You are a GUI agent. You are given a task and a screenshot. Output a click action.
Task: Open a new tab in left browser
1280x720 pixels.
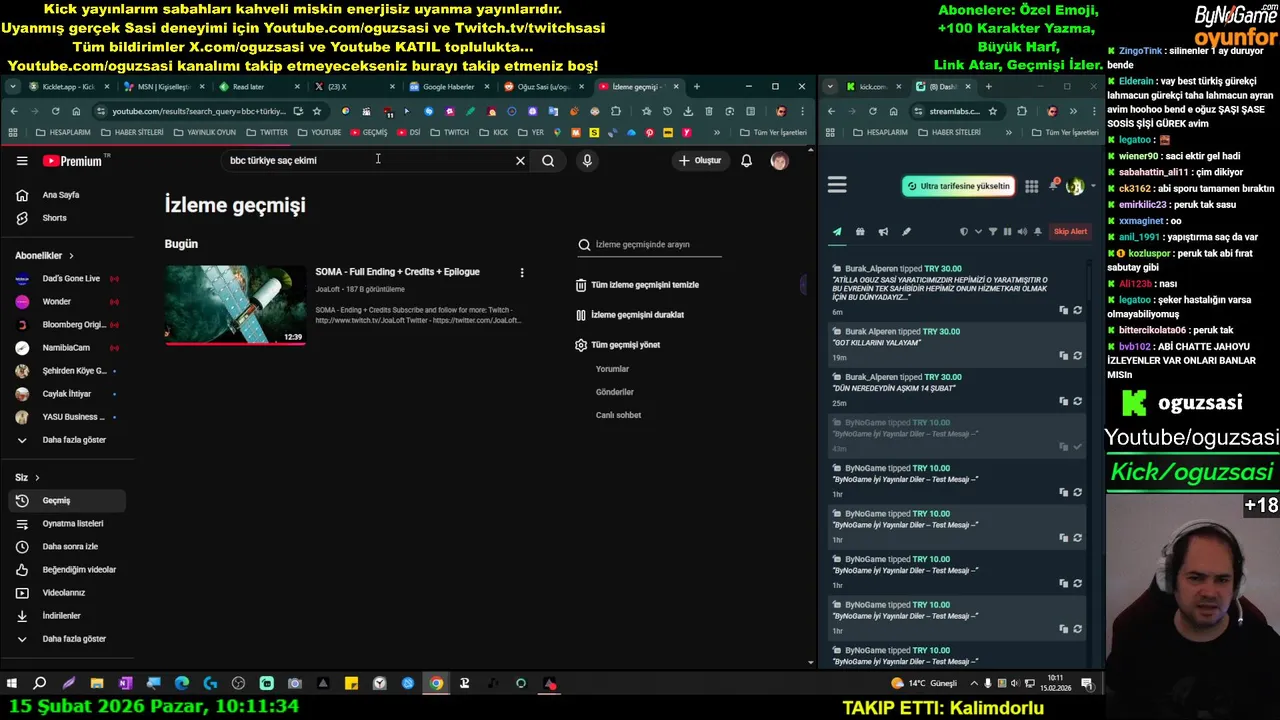(697, 87)
